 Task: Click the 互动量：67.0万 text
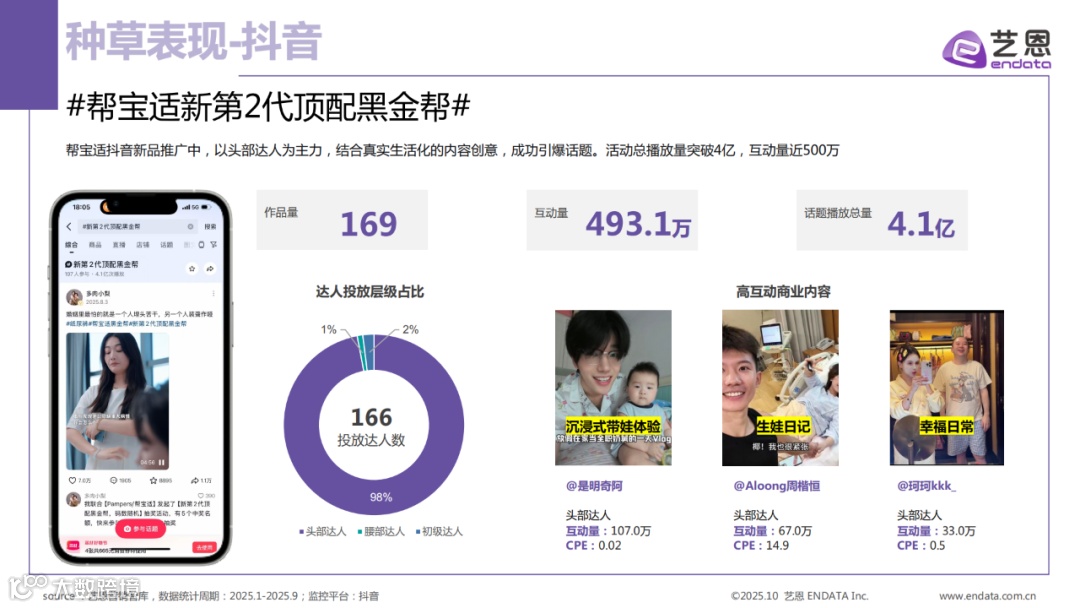(772, 531)
